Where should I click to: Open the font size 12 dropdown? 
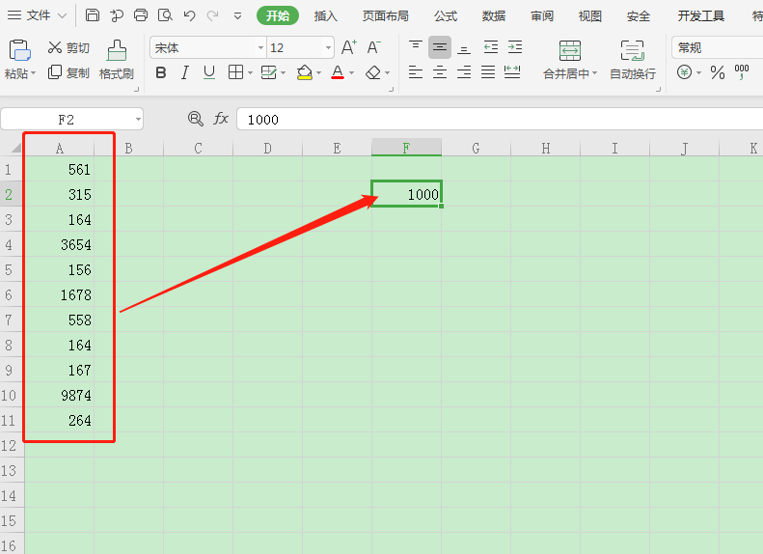click(x=328, y=48)
